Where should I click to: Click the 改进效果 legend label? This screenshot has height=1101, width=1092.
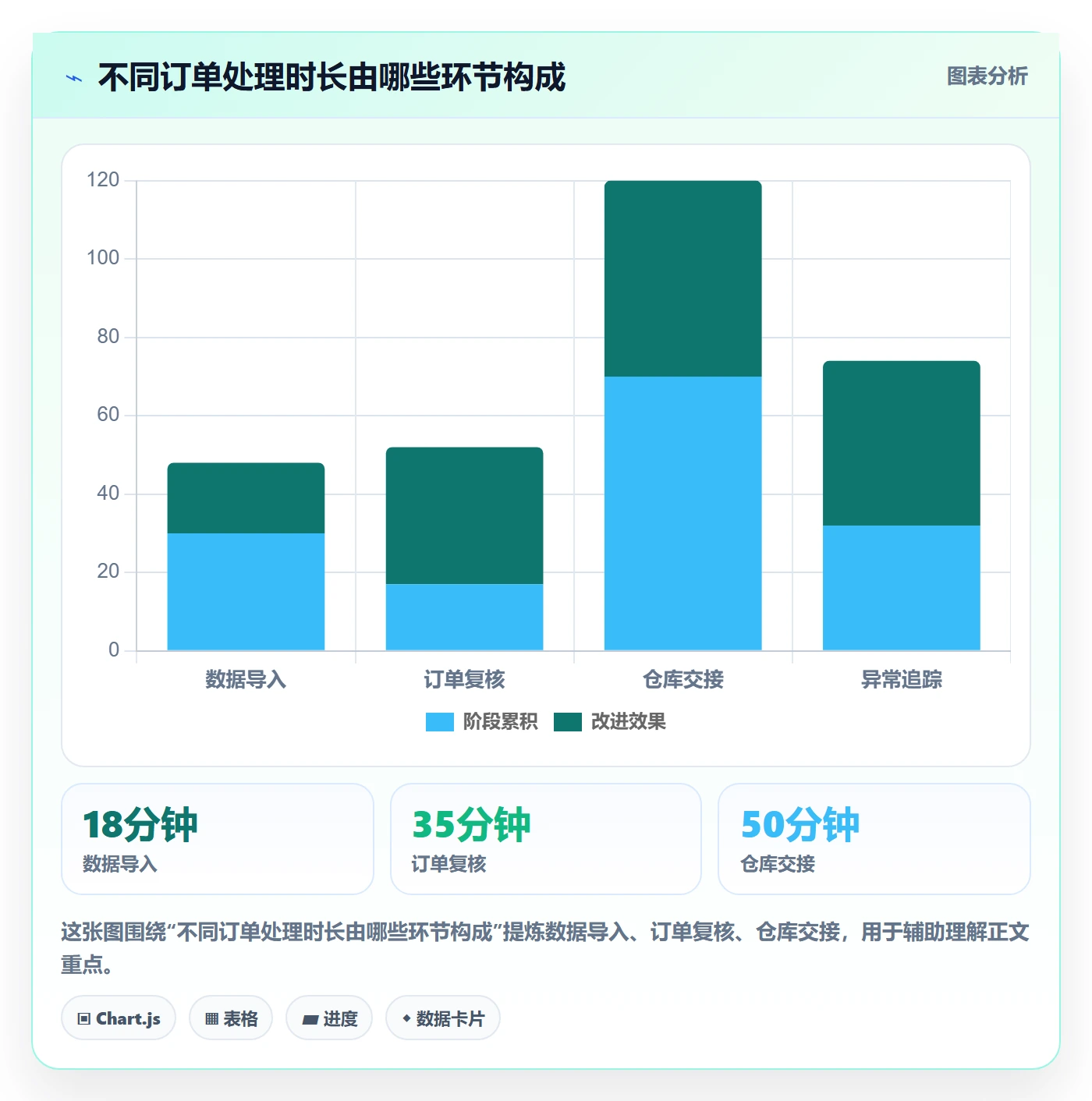(x=628, y=722)
